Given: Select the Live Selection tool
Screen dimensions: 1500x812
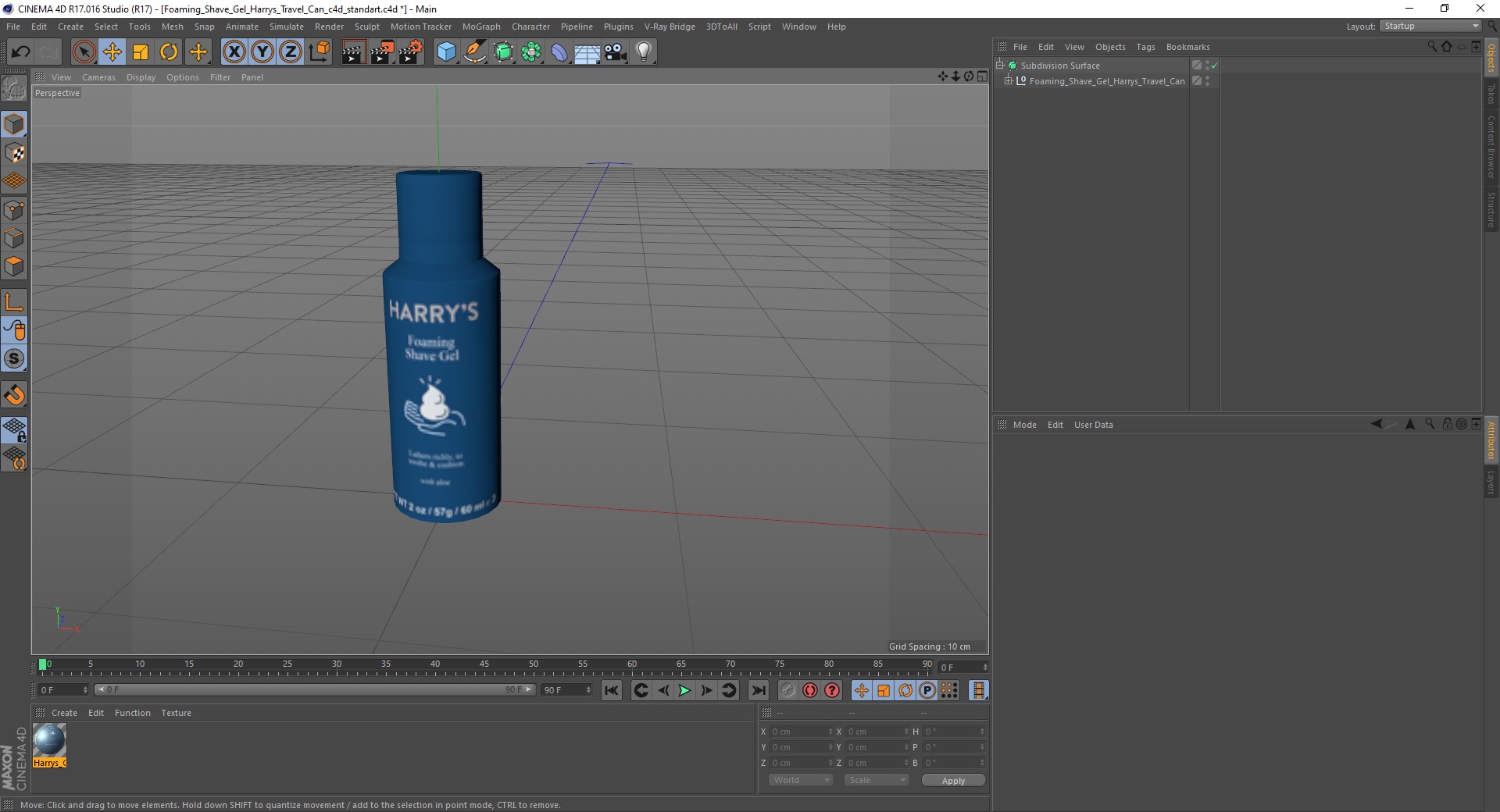Looking at the screenshot, I should (84, 52).
